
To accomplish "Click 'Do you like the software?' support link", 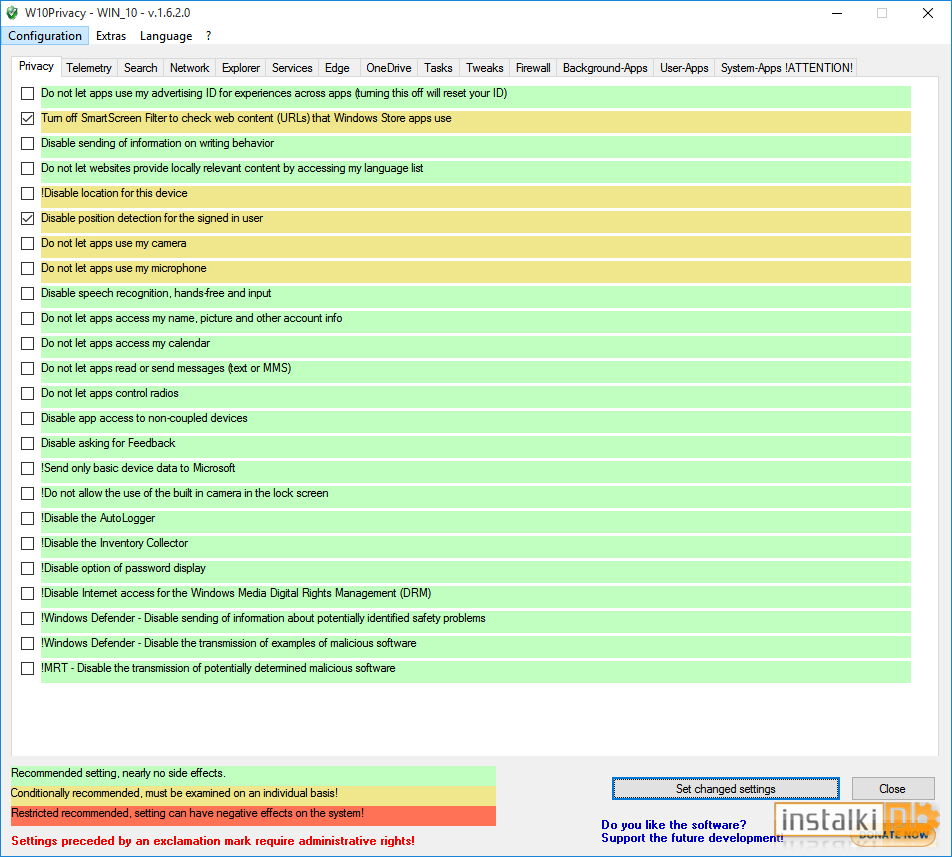I will (x=673, y=824).
